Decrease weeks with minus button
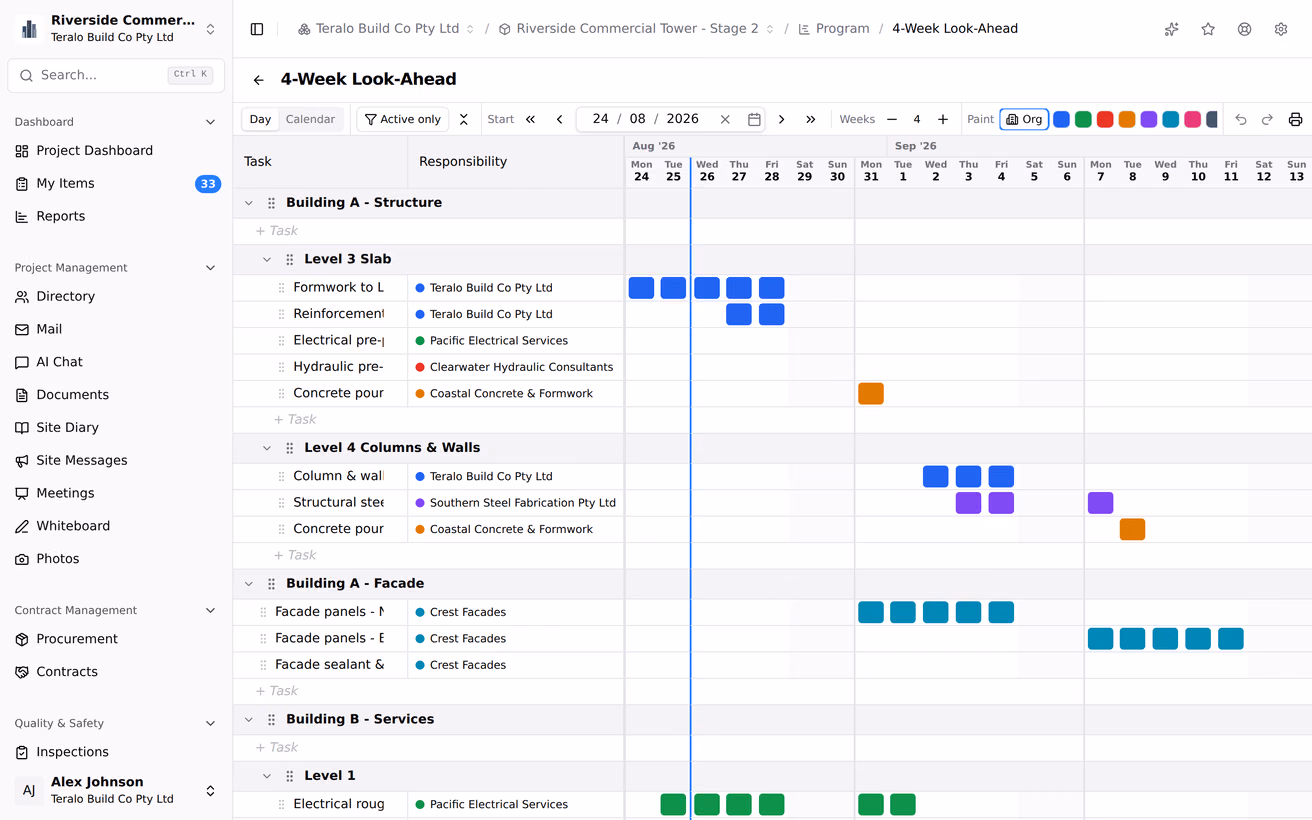The image size is (1312, 820). tap(892, 119)
